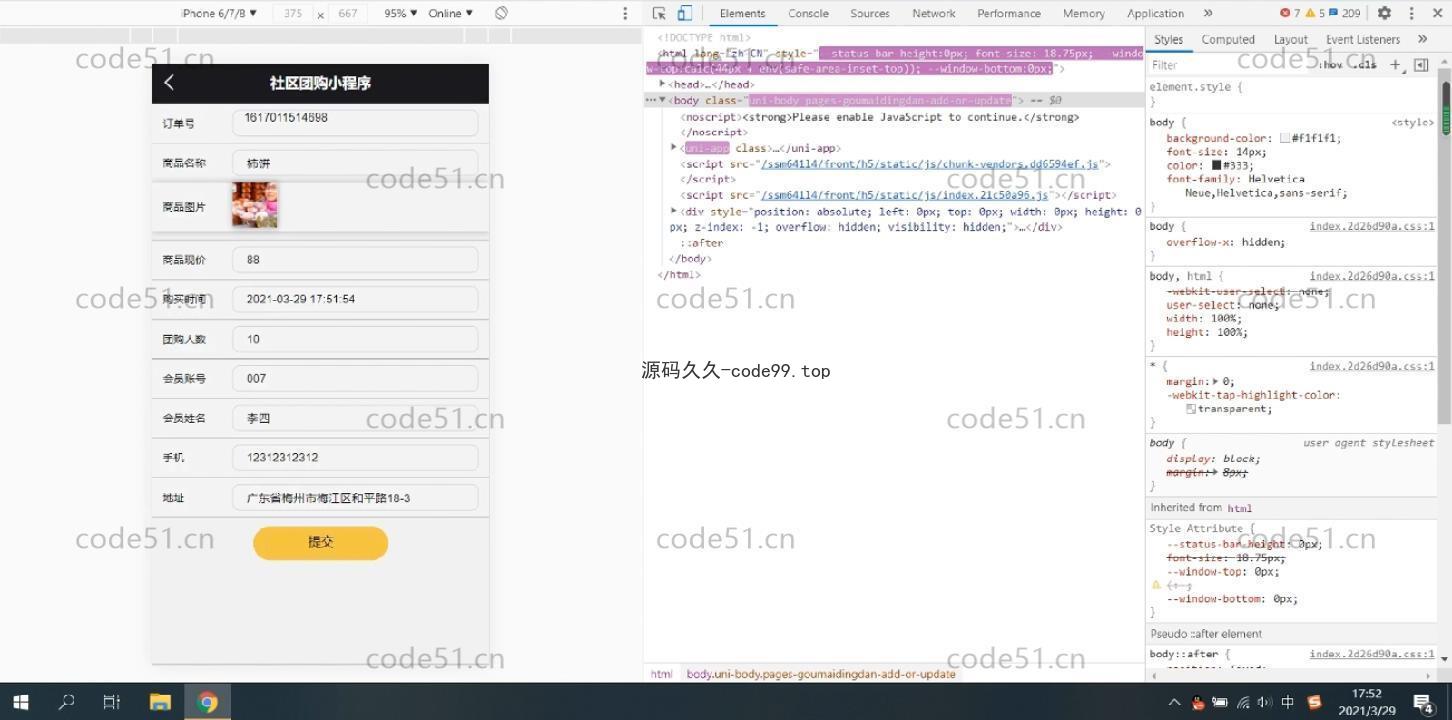Click the new style rule plus icon
The width and height of the screenshot is (1452, 720).
[x=1395, y=65]
